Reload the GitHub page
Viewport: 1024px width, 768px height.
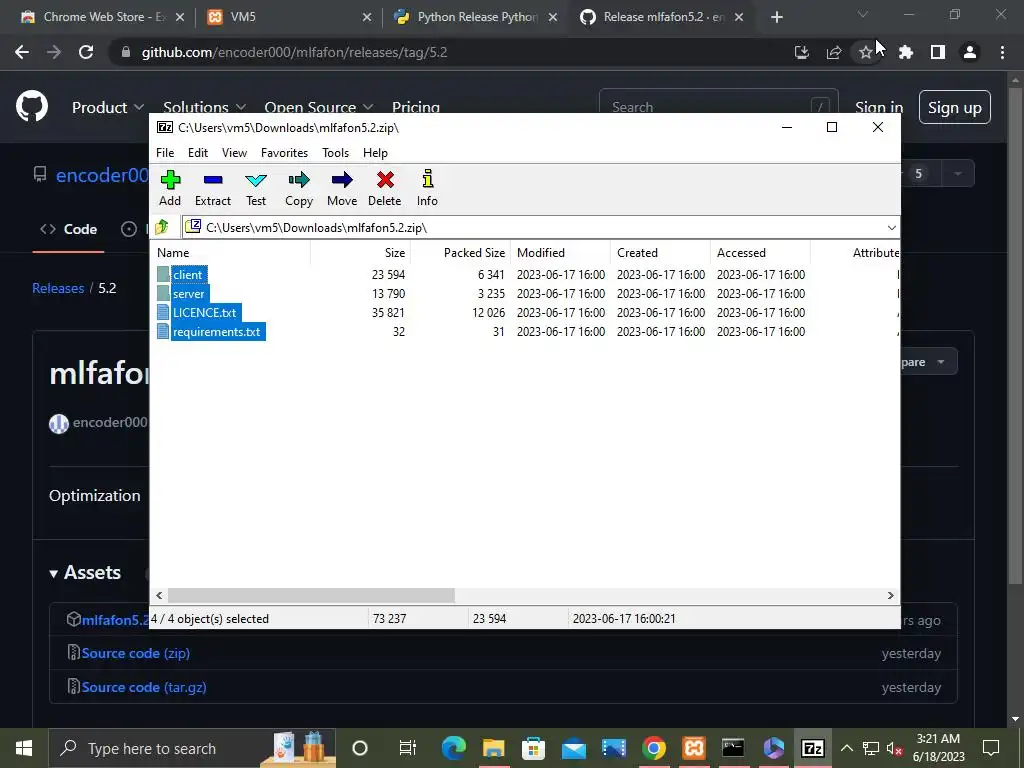click(x=86, y=52)
